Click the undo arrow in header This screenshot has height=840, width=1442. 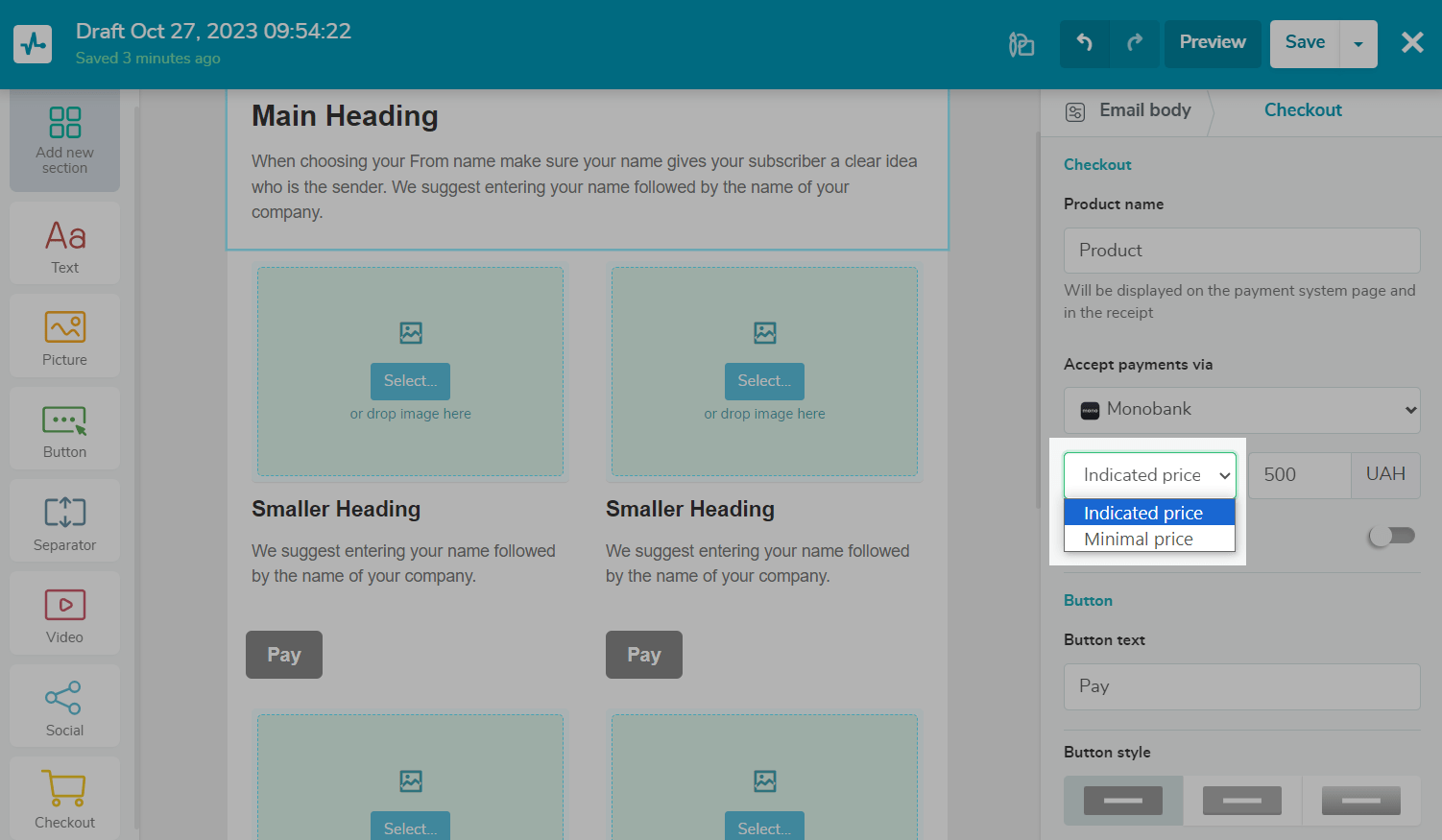click(x=1084, y=43)
